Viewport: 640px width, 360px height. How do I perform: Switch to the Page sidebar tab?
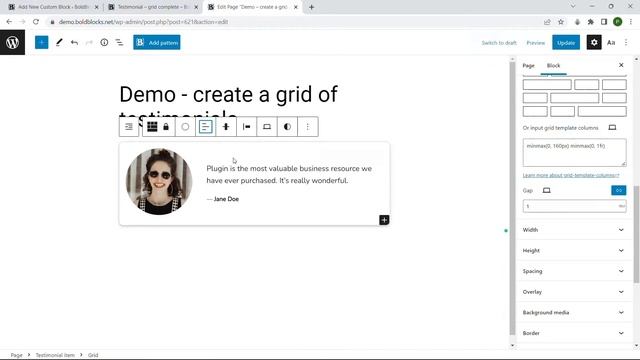[x=528, y=66]
